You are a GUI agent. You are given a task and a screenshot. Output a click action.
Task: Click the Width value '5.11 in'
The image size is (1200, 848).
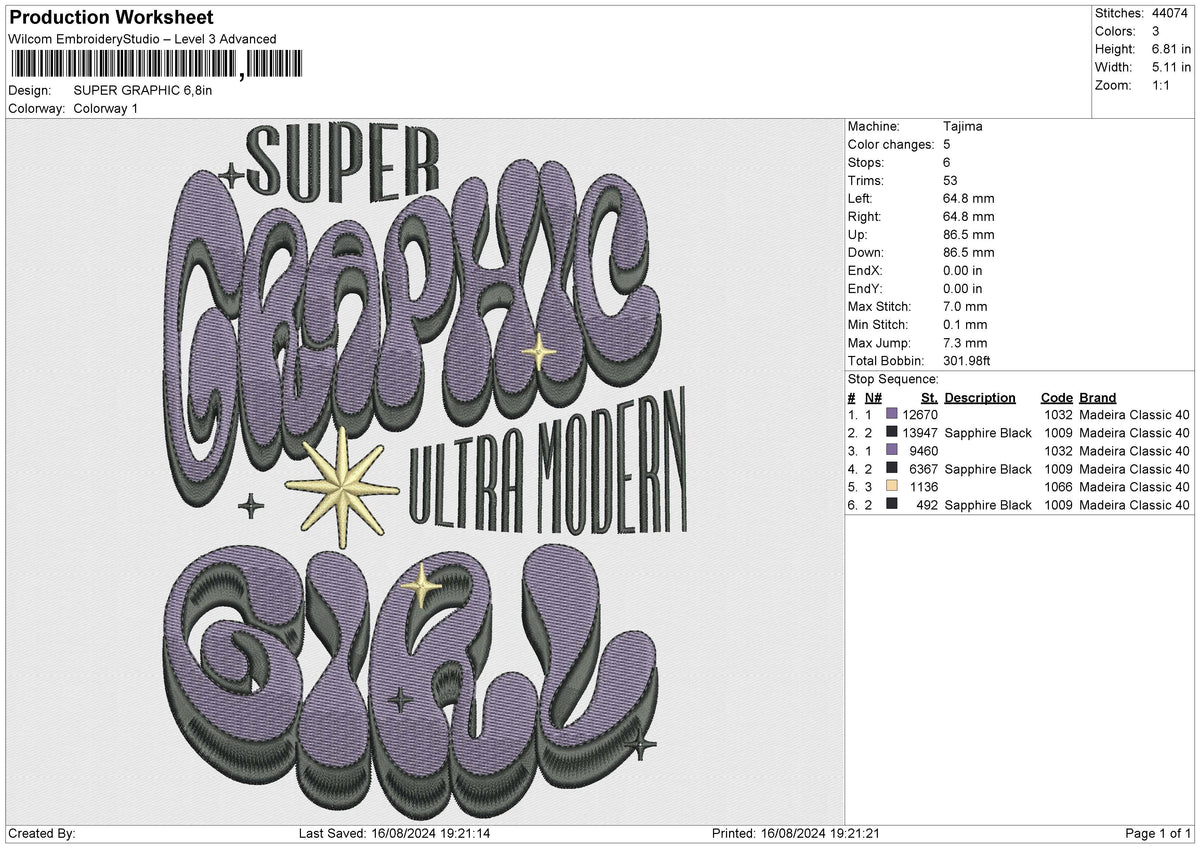(x=1171, y=67)
